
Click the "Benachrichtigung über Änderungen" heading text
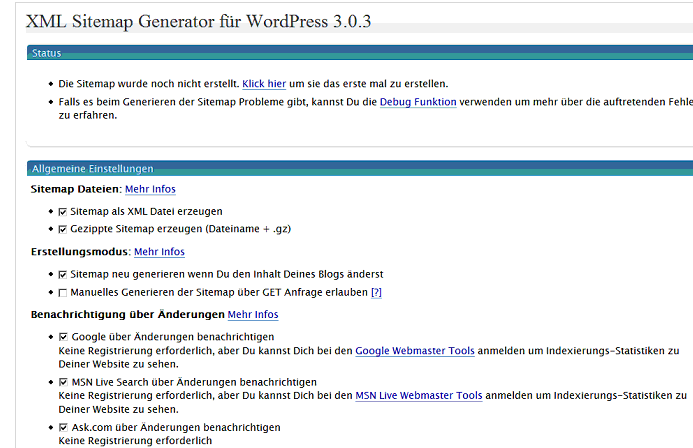[x=128, y=315]
